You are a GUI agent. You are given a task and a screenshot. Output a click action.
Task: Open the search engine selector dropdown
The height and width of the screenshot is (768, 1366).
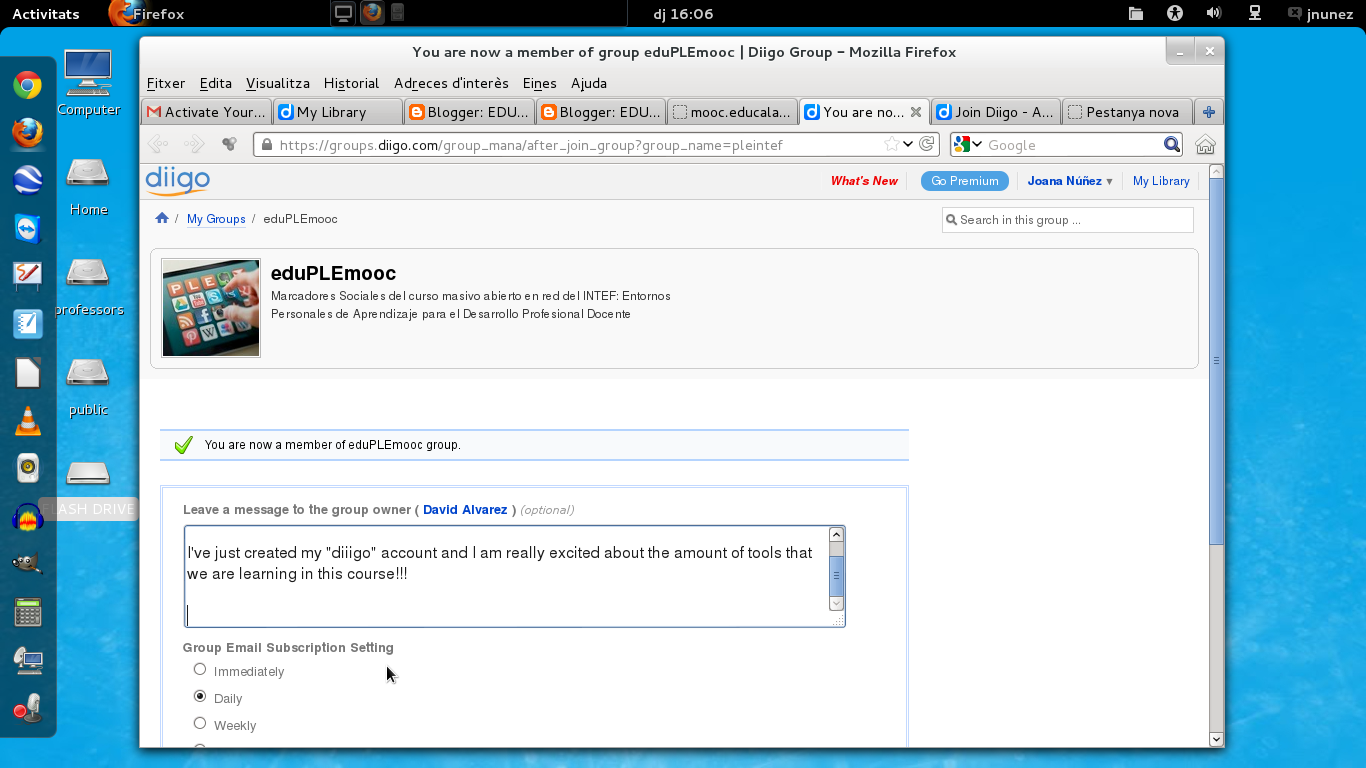(x=967, y=145)
